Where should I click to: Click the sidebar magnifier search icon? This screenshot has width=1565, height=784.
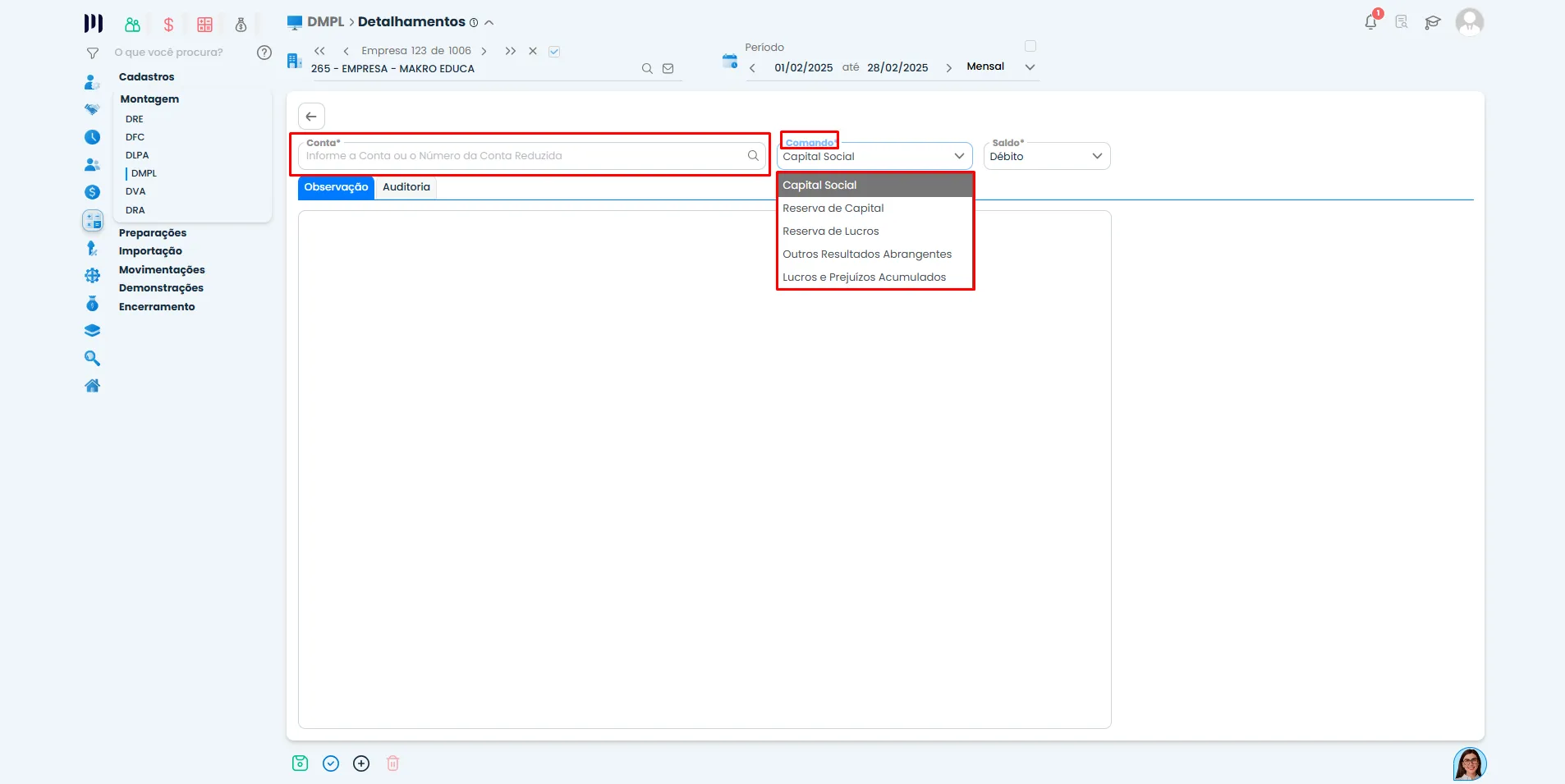pos(93,359)
